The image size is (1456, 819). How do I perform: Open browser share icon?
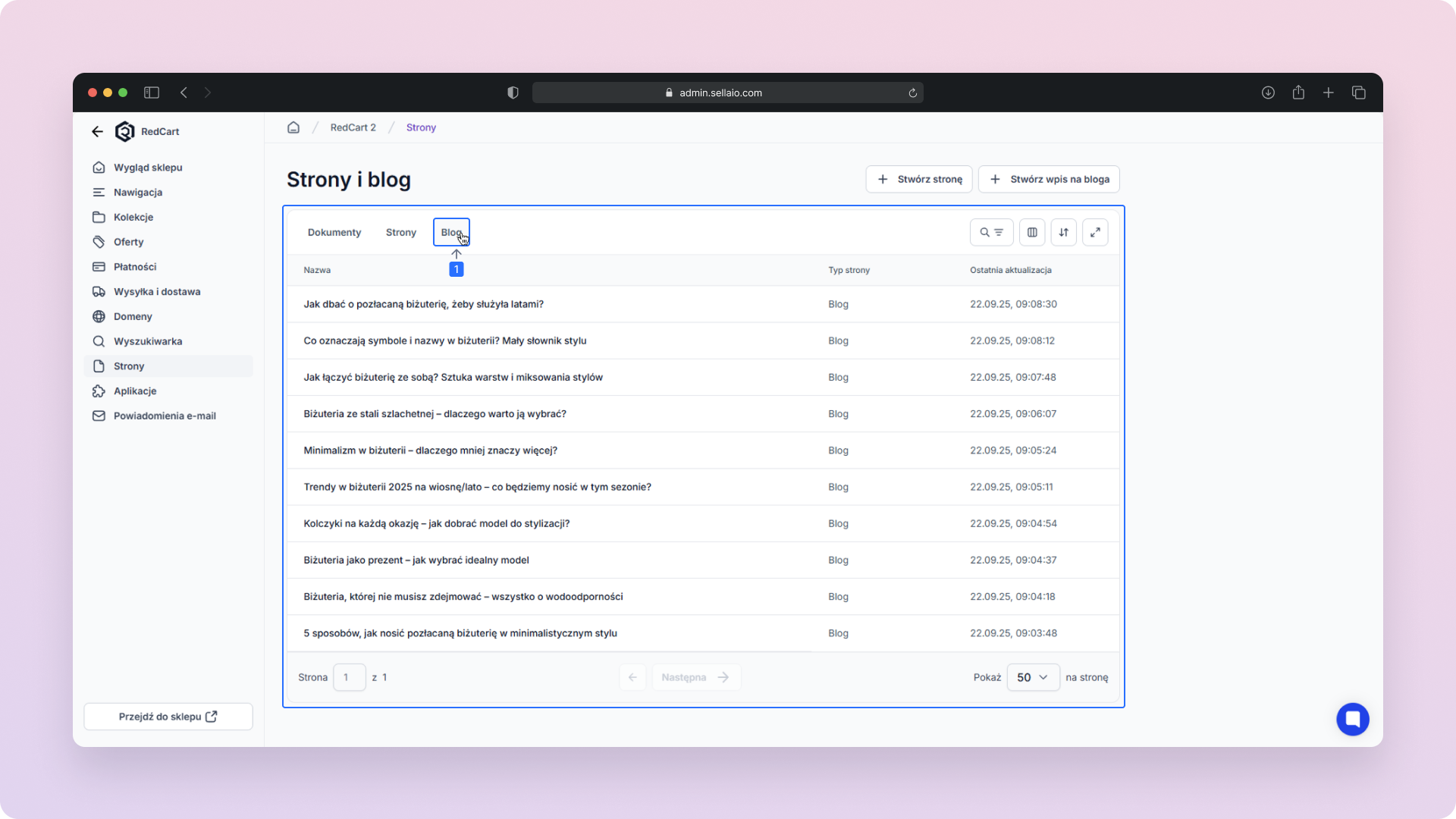tap(1298, 93)
